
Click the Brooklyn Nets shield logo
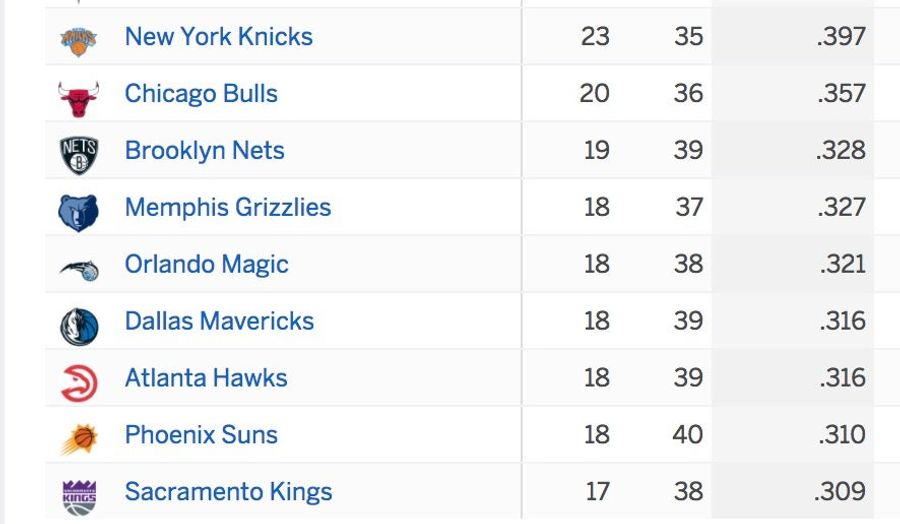point(79,155)
